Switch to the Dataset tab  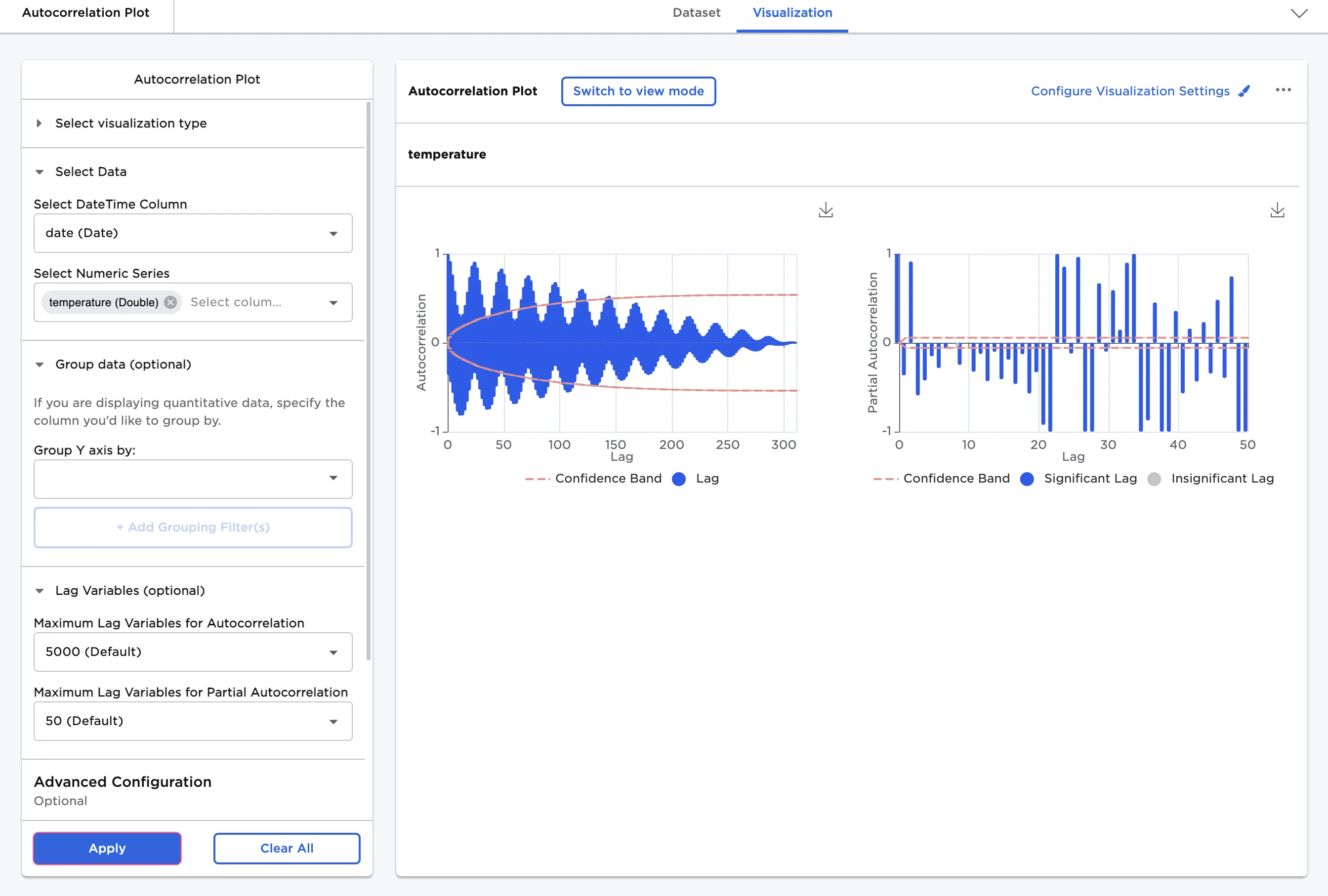click(696, 13)
